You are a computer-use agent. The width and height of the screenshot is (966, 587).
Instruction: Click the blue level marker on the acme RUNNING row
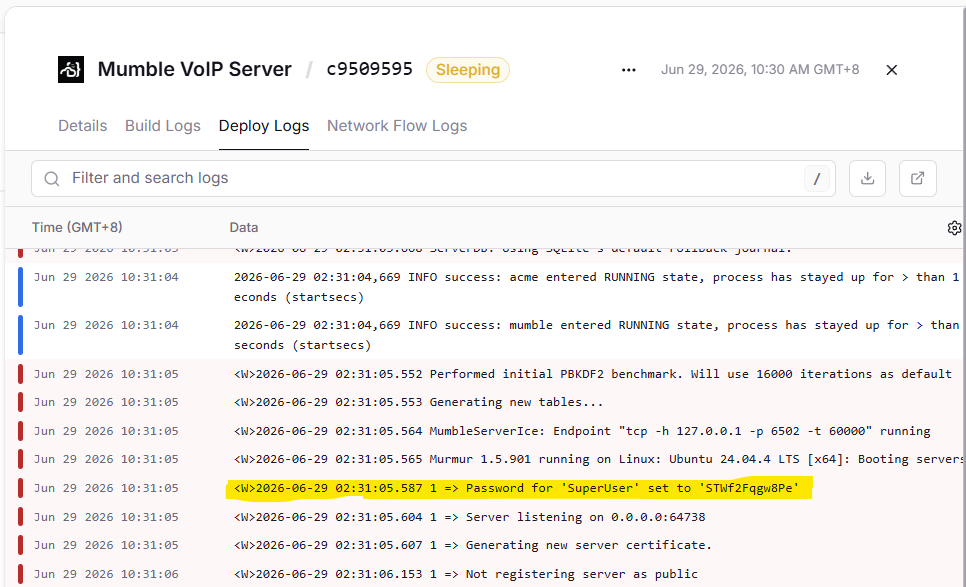click(x=20, y=287)
